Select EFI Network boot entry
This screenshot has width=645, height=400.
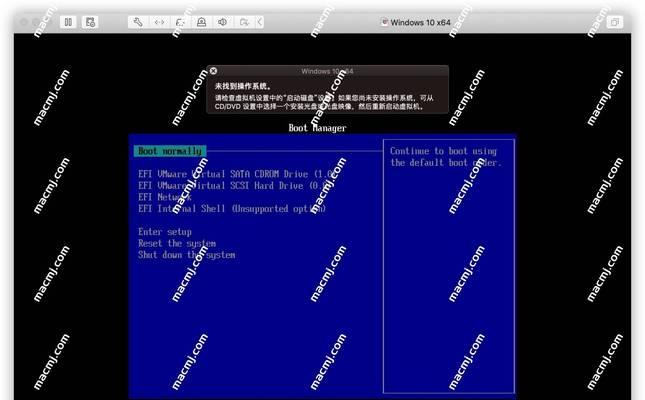(x=165, y=197)
